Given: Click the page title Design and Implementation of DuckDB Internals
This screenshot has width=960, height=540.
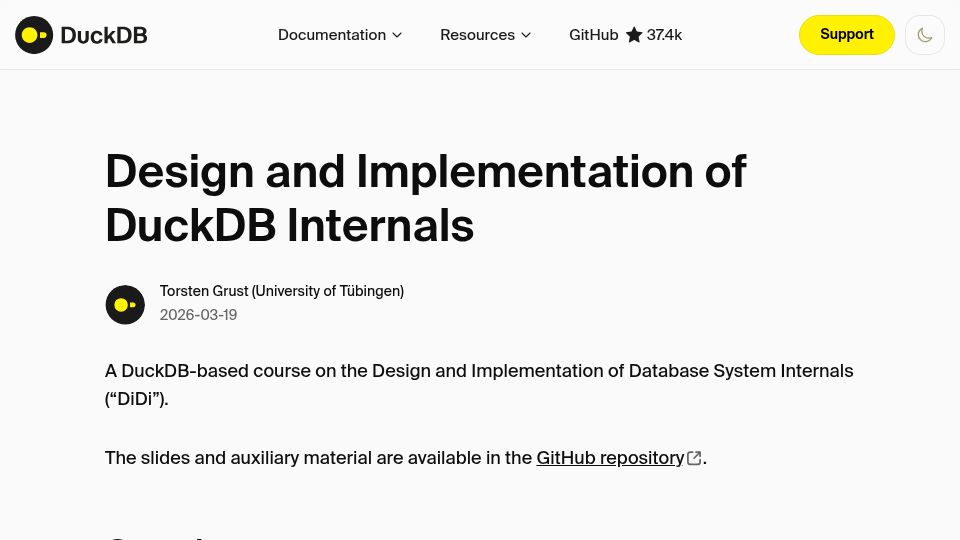Looking at the screenshot, I should pos(426,198).
